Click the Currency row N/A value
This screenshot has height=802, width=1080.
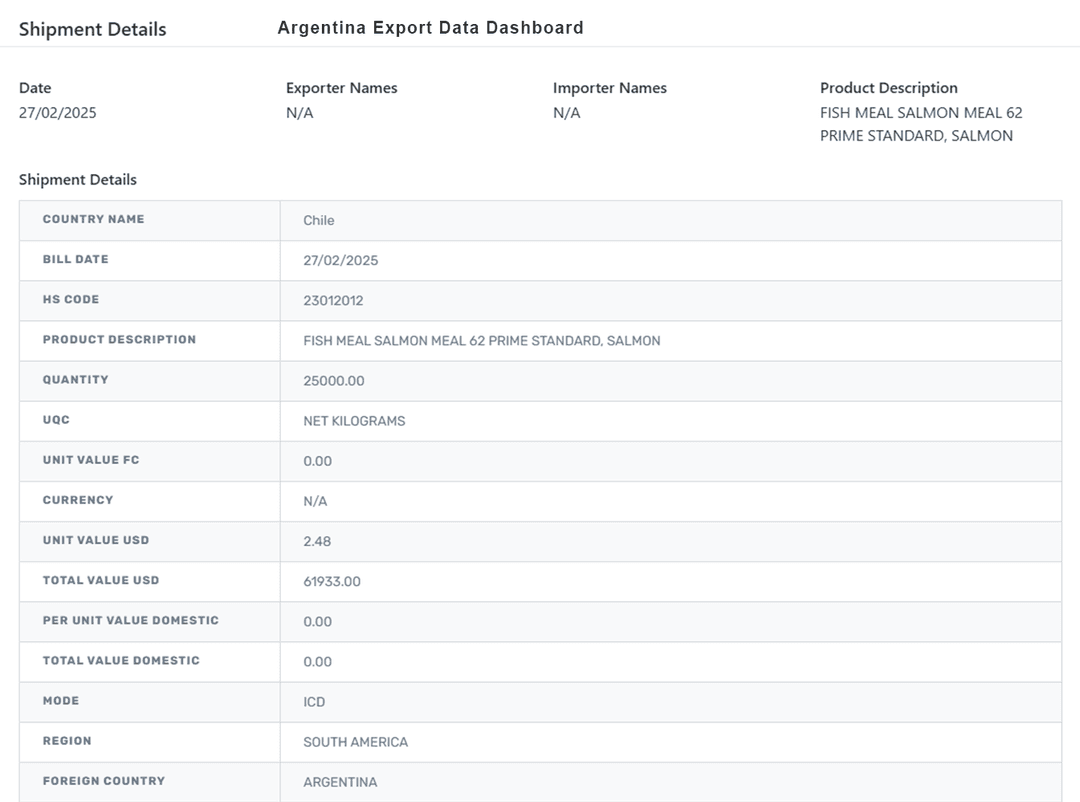pyautogui.click(x=315, y=501)
